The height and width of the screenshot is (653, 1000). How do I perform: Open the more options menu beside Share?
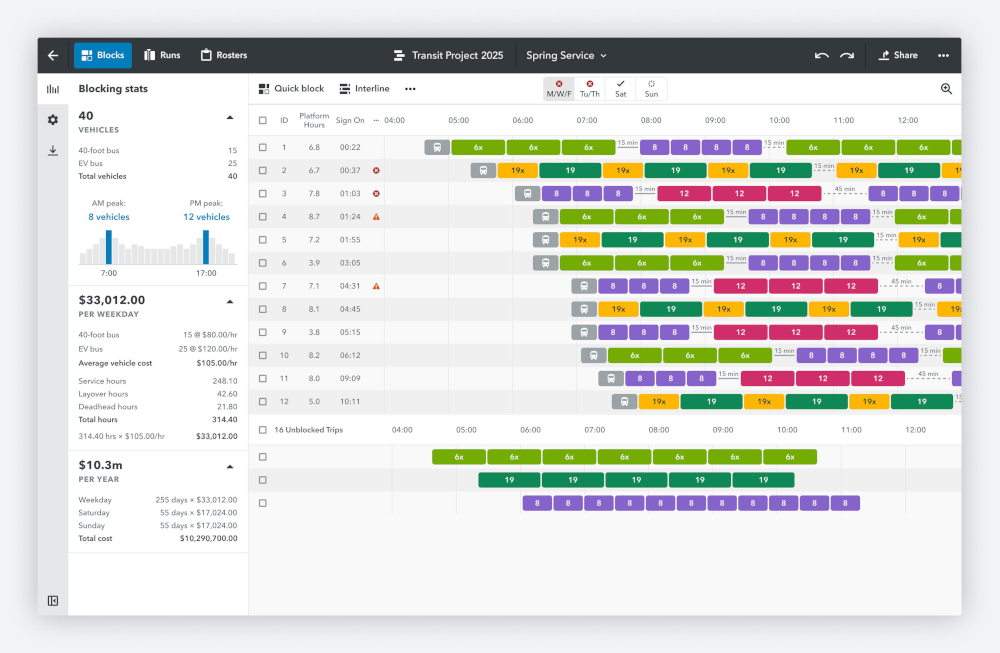(x=943, y=56)
